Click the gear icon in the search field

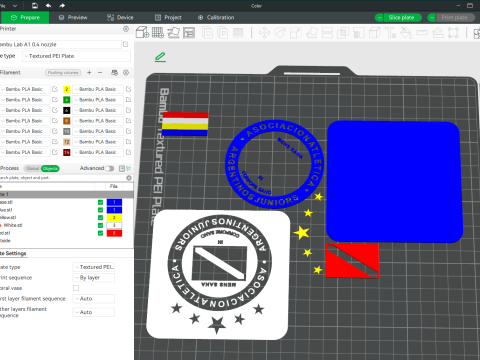pyautogui.click(x=129, y=178)
